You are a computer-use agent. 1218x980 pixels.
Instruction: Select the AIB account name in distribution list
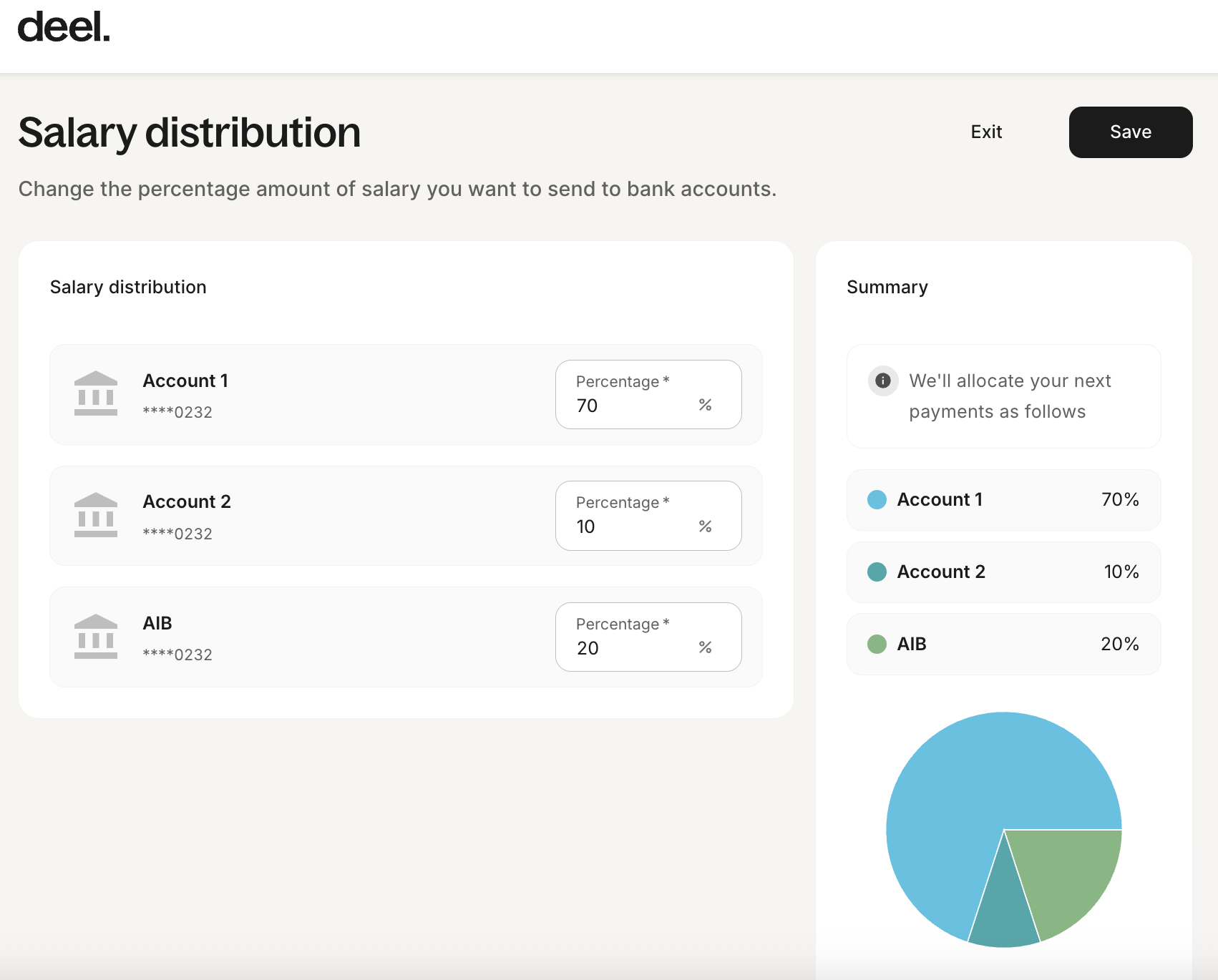click(157, 623)
